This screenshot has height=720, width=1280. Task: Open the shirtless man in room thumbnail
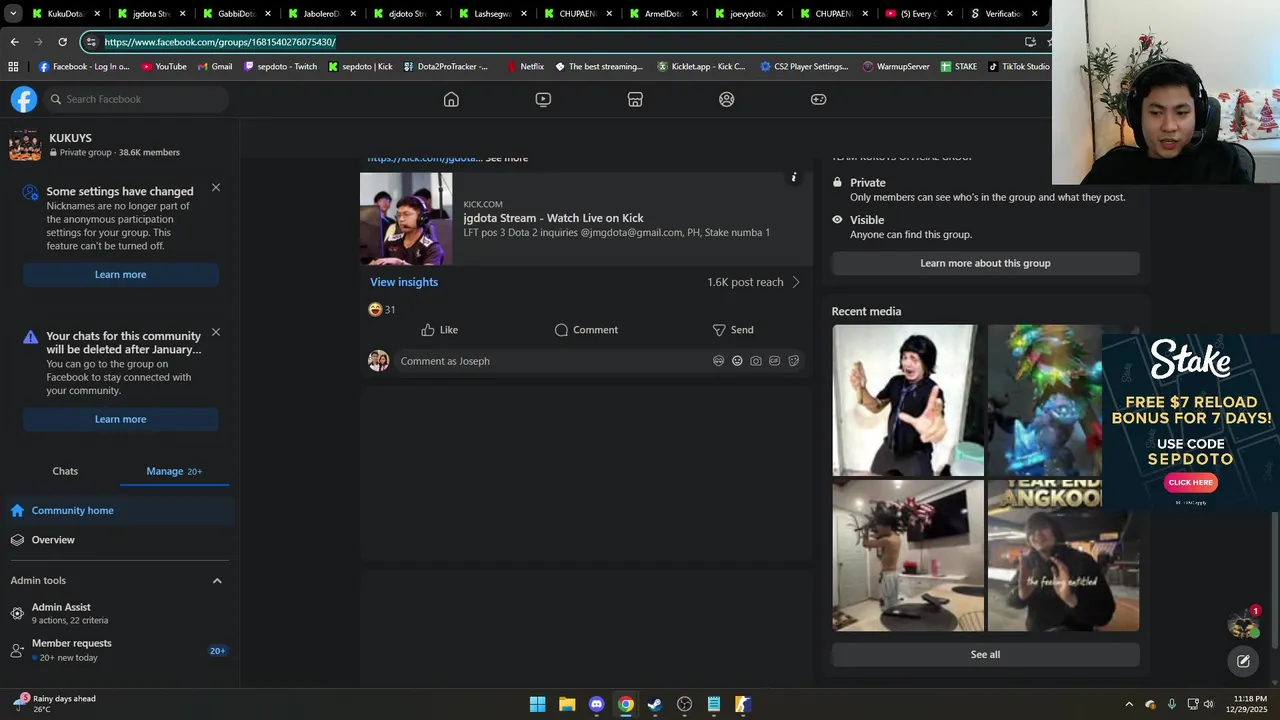point(908,556)
